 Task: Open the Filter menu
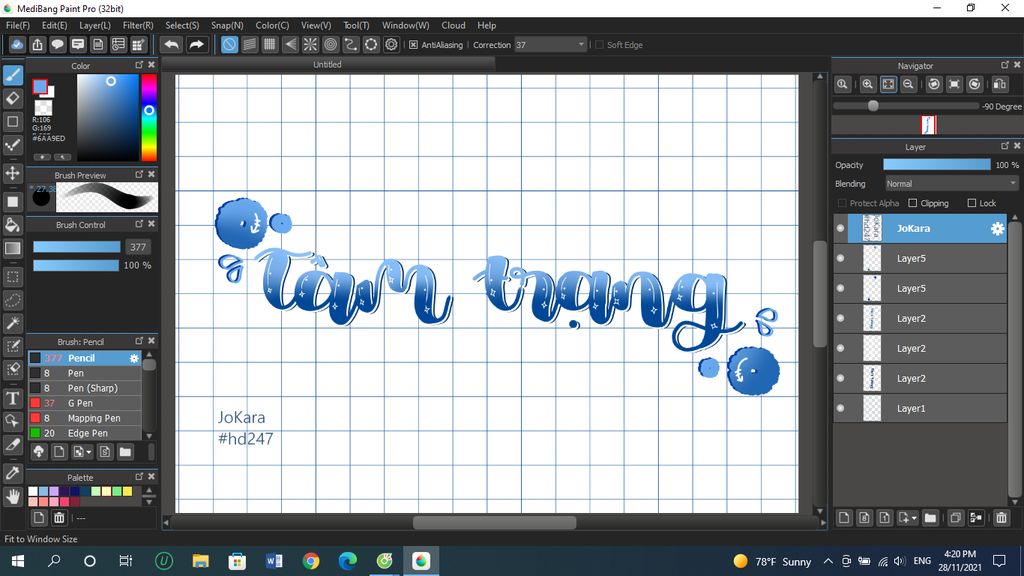[138, 25]
